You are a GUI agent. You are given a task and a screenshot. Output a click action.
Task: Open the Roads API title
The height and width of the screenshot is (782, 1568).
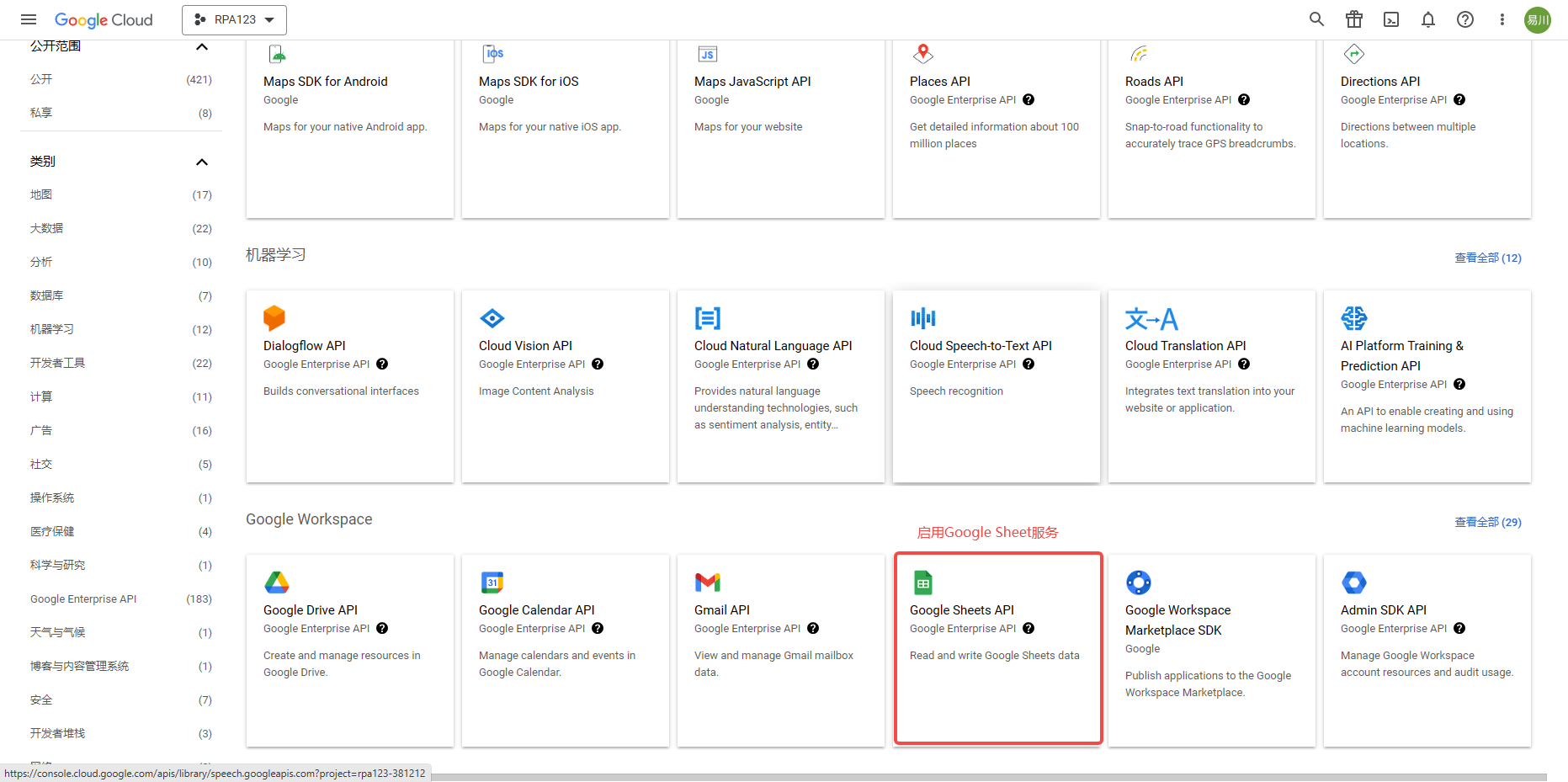1154,81
